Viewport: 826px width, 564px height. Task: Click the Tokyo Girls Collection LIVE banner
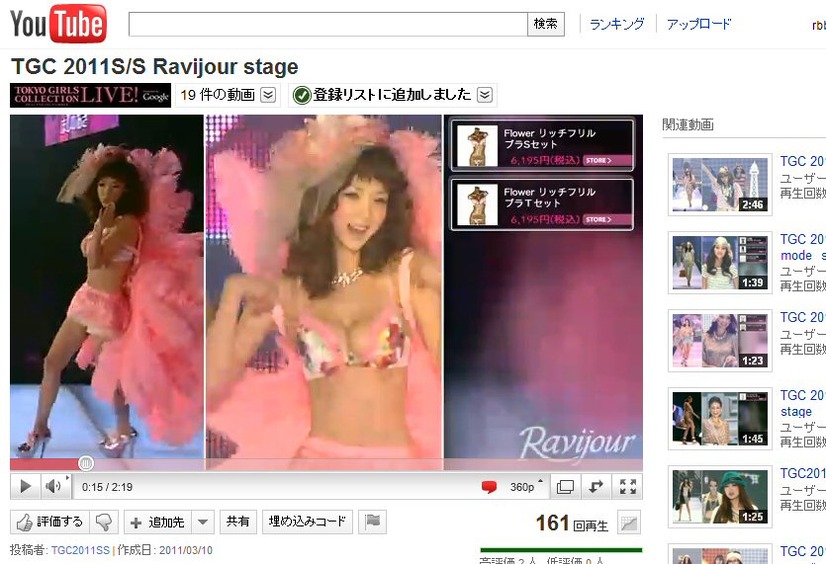[91, 95]
